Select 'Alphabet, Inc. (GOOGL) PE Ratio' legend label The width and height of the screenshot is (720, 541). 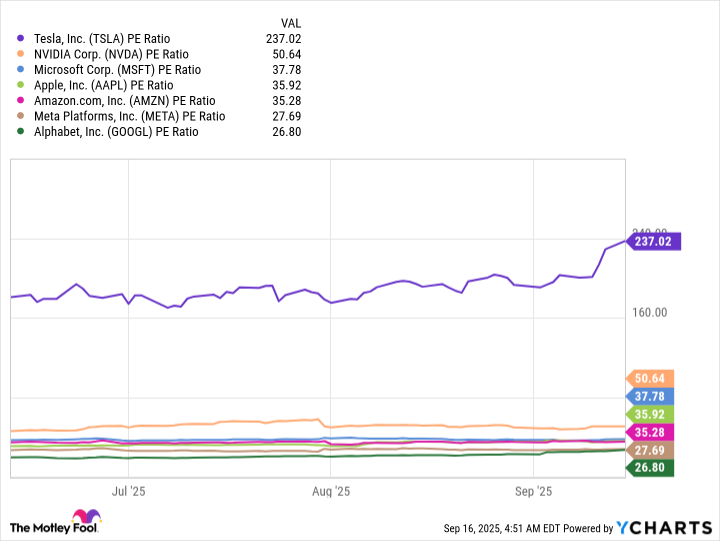[x=116, y=132]
